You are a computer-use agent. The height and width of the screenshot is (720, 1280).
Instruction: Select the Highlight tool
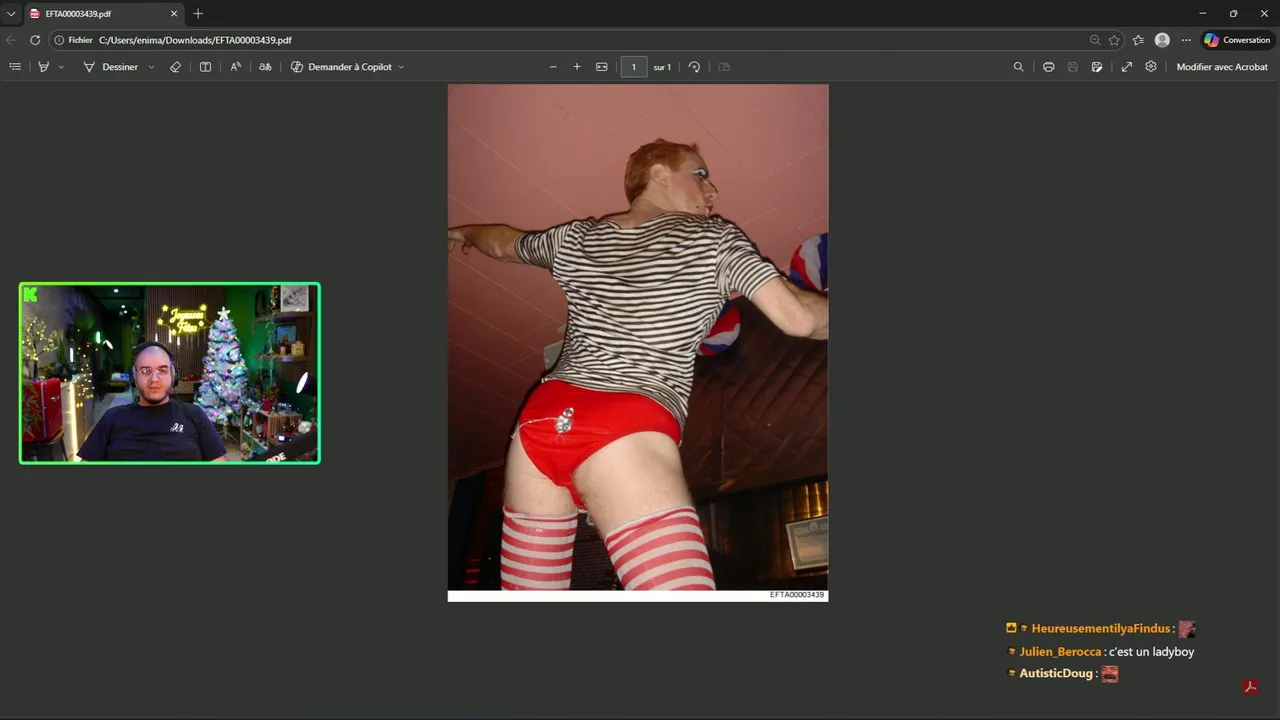coord(43,67)
